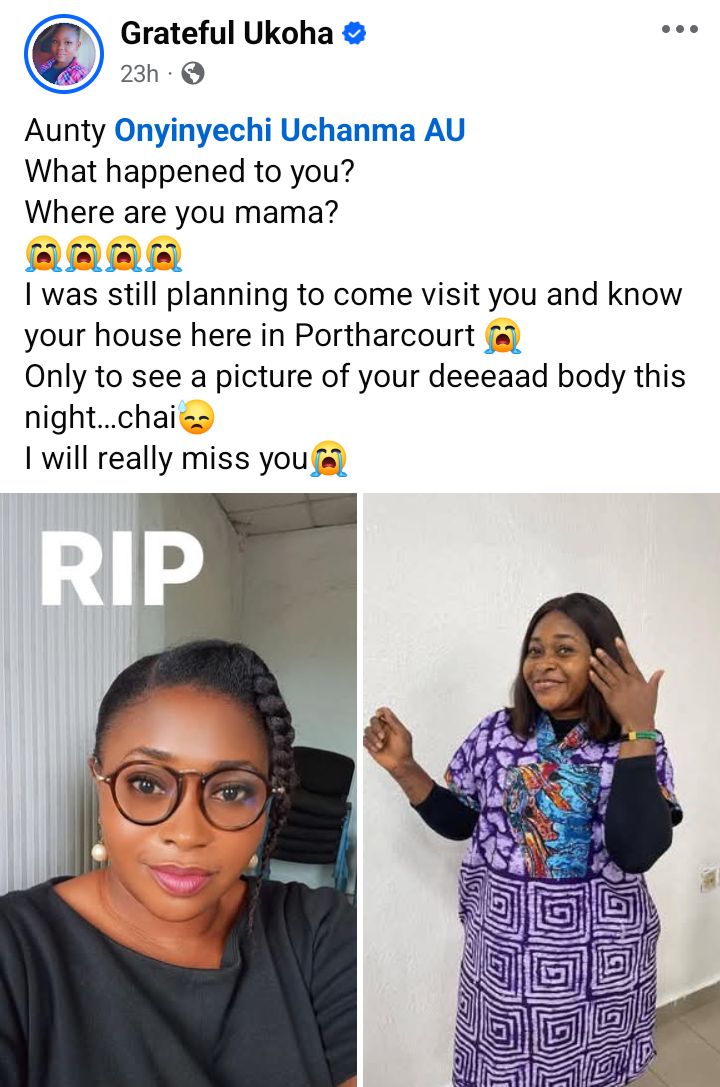Image resolution: width=720 pixels, height=1087 pixels.
Task: Click the text What happened to you?
Action: pos(189,171)
